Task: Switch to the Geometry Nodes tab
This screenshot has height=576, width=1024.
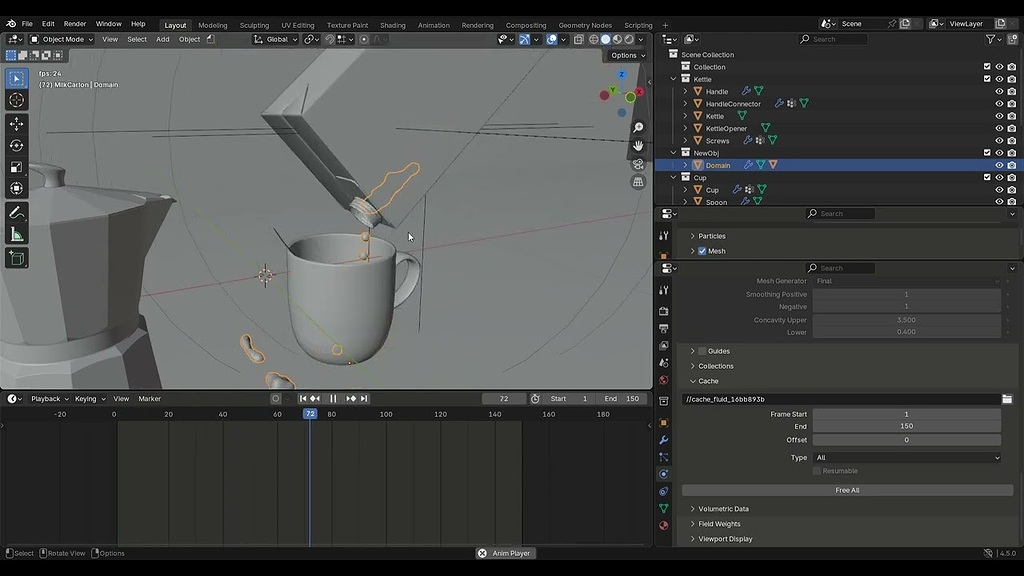Action: [x=585, y=25]
